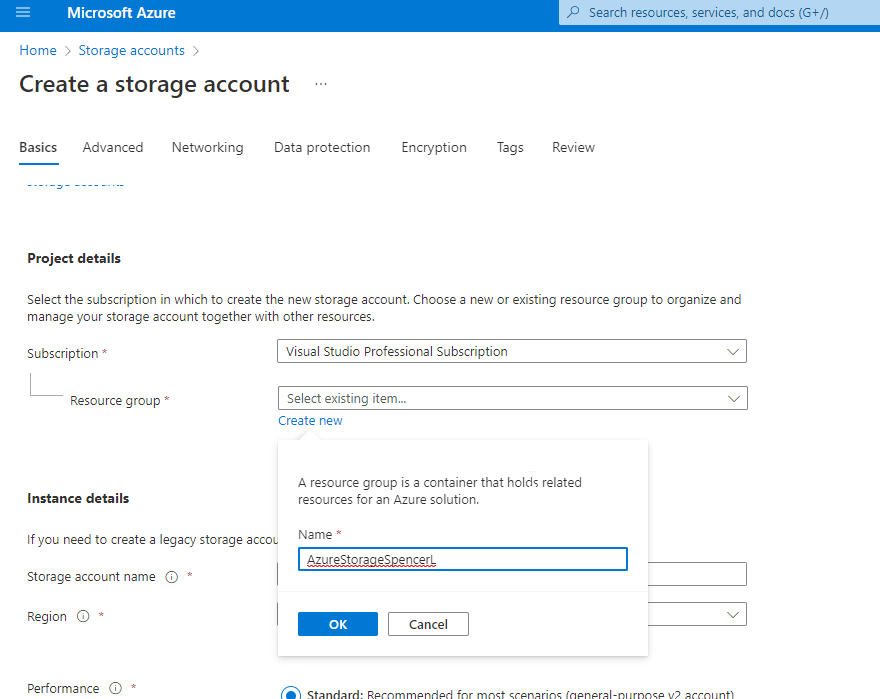Go to Home breadcrumb
The width and height of the screenshot is (880, 699).
pos(38,50)
